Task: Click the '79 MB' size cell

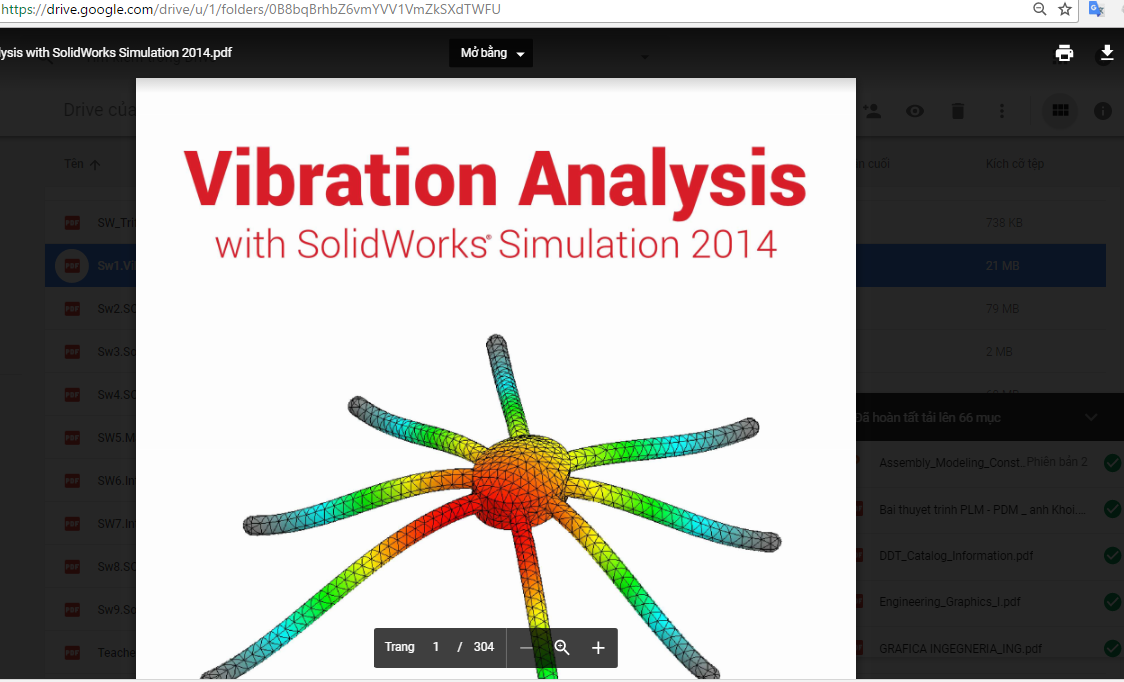Action: tap(1002, 308)
